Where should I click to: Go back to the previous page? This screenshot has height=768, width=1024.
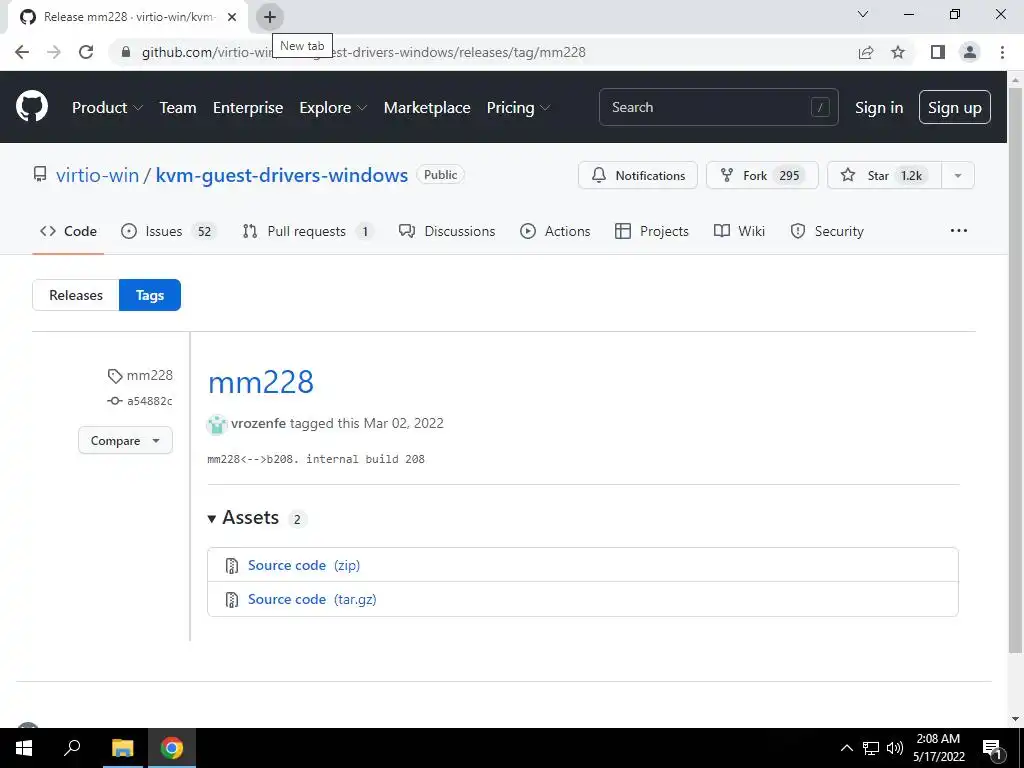22,52
